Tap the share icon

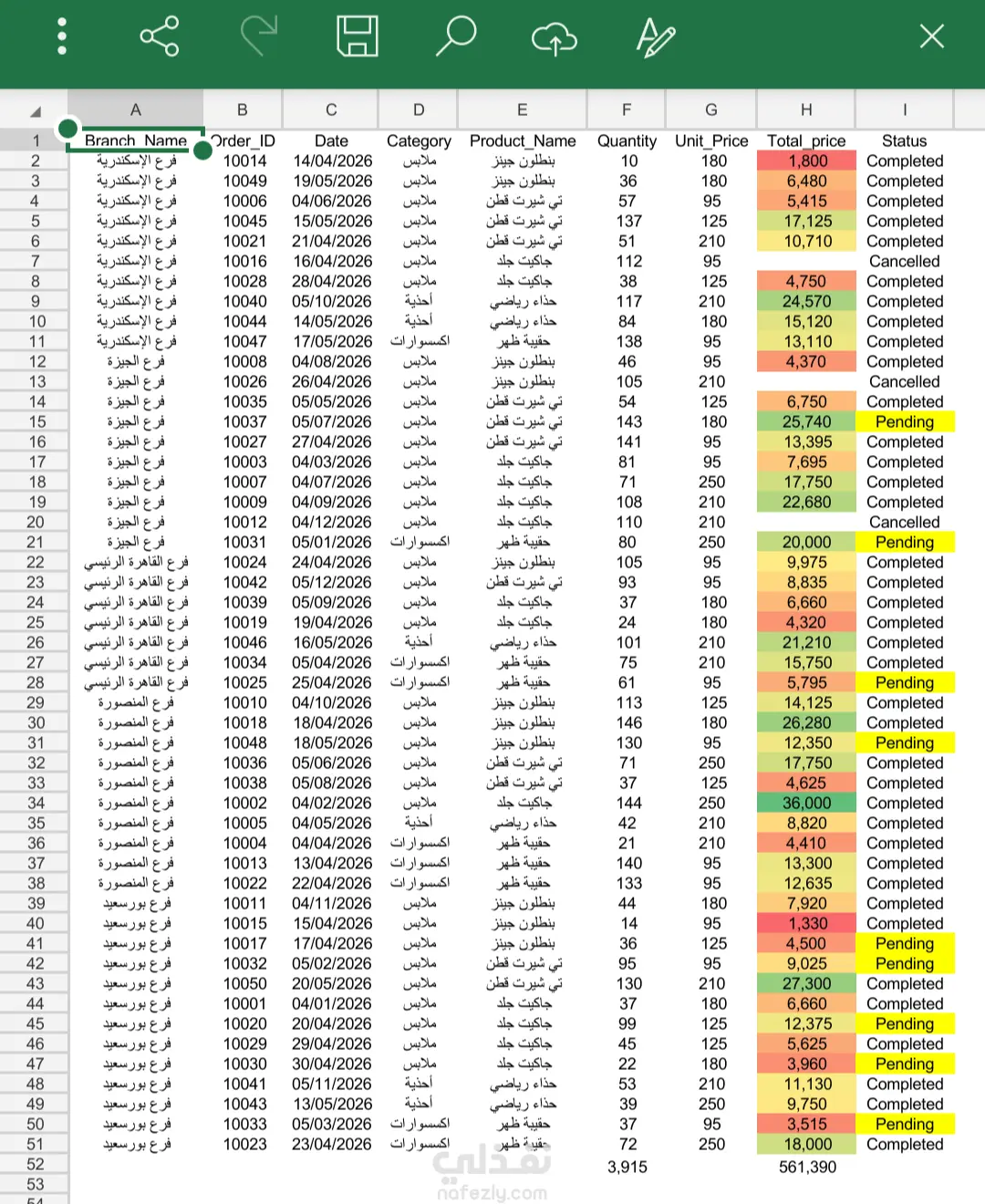pos(160,36)
